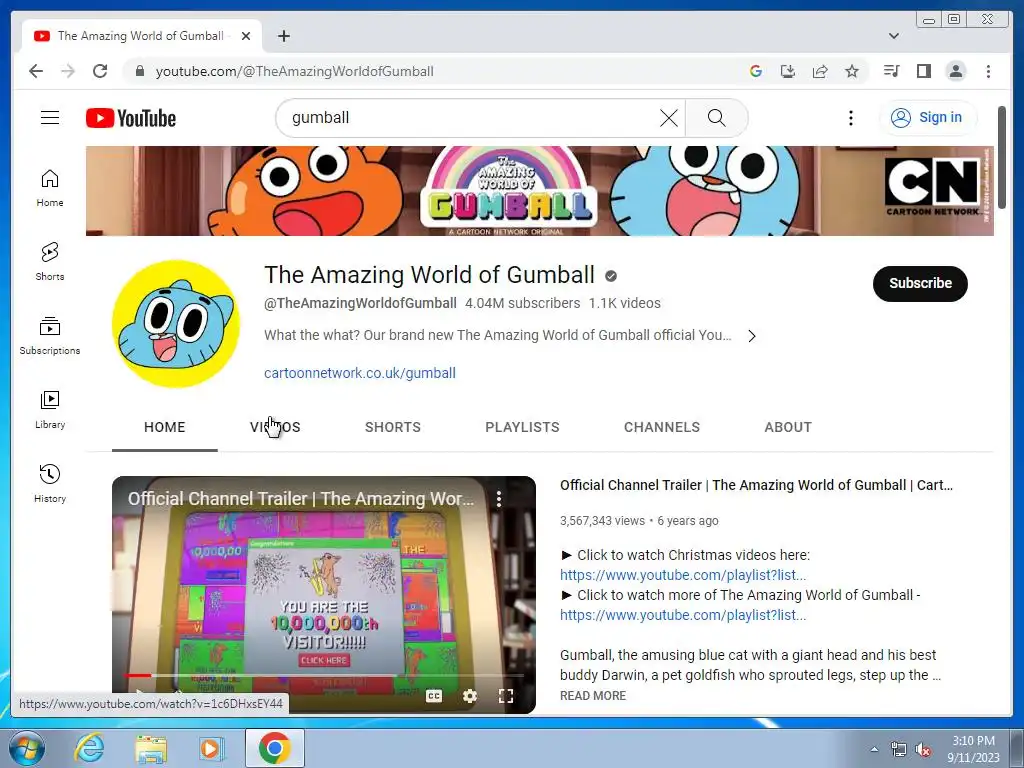Toggle closed captions on trailer
1024x768 pixels.
[x=434, y=696]
